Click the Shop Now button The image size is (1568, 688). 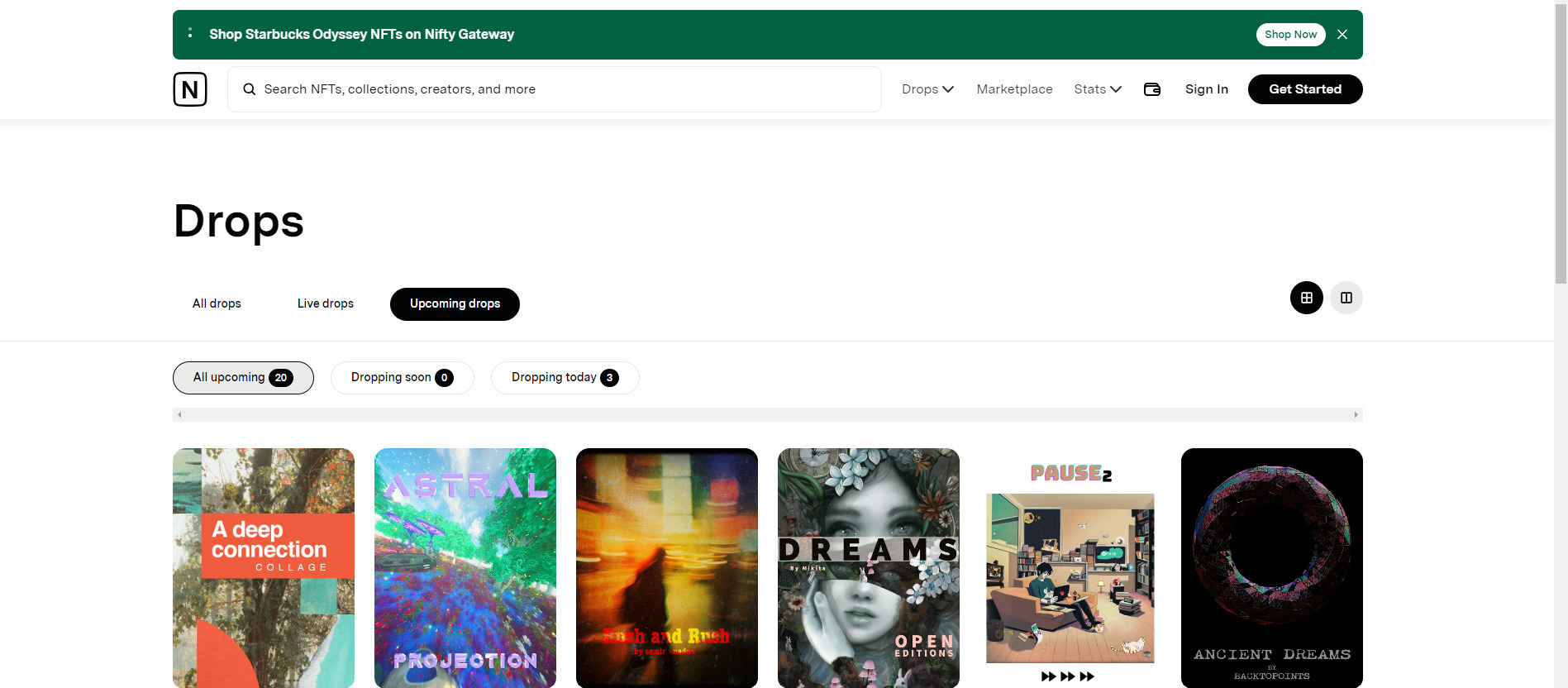pyautogui.click(x=1290, y=35)
